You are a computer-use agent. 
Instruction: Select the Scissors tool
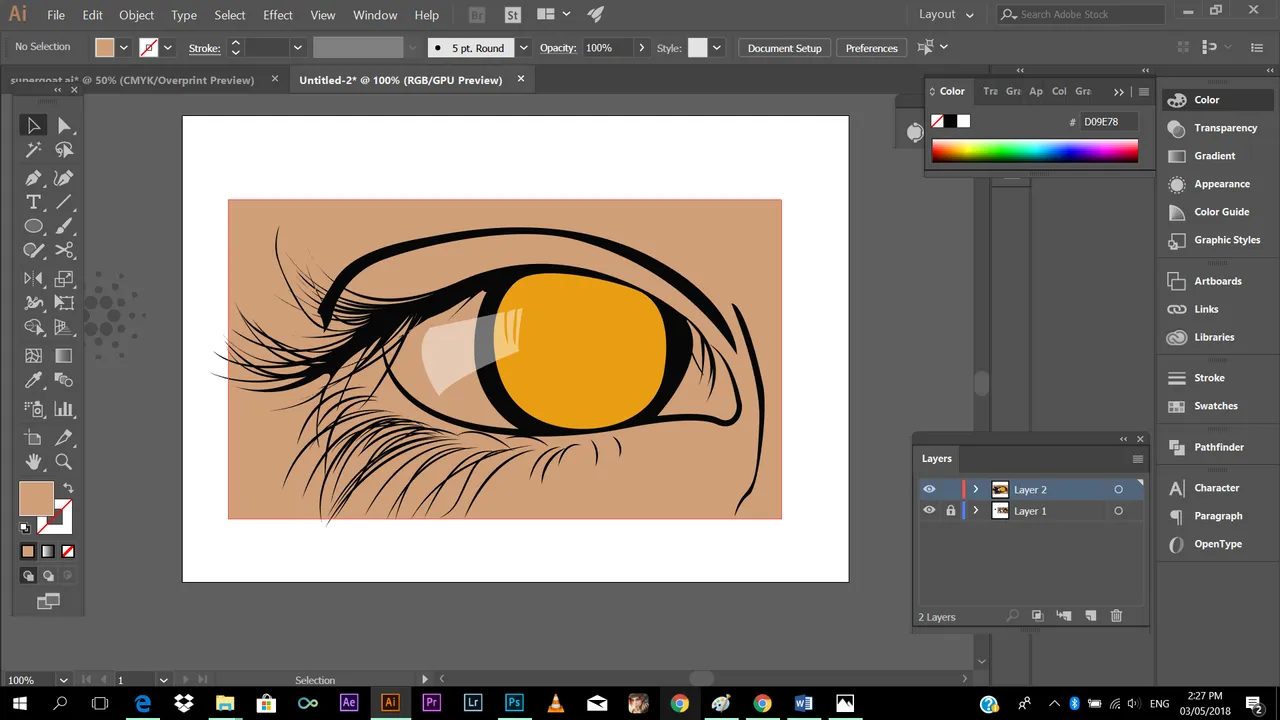tap(64, 250)
